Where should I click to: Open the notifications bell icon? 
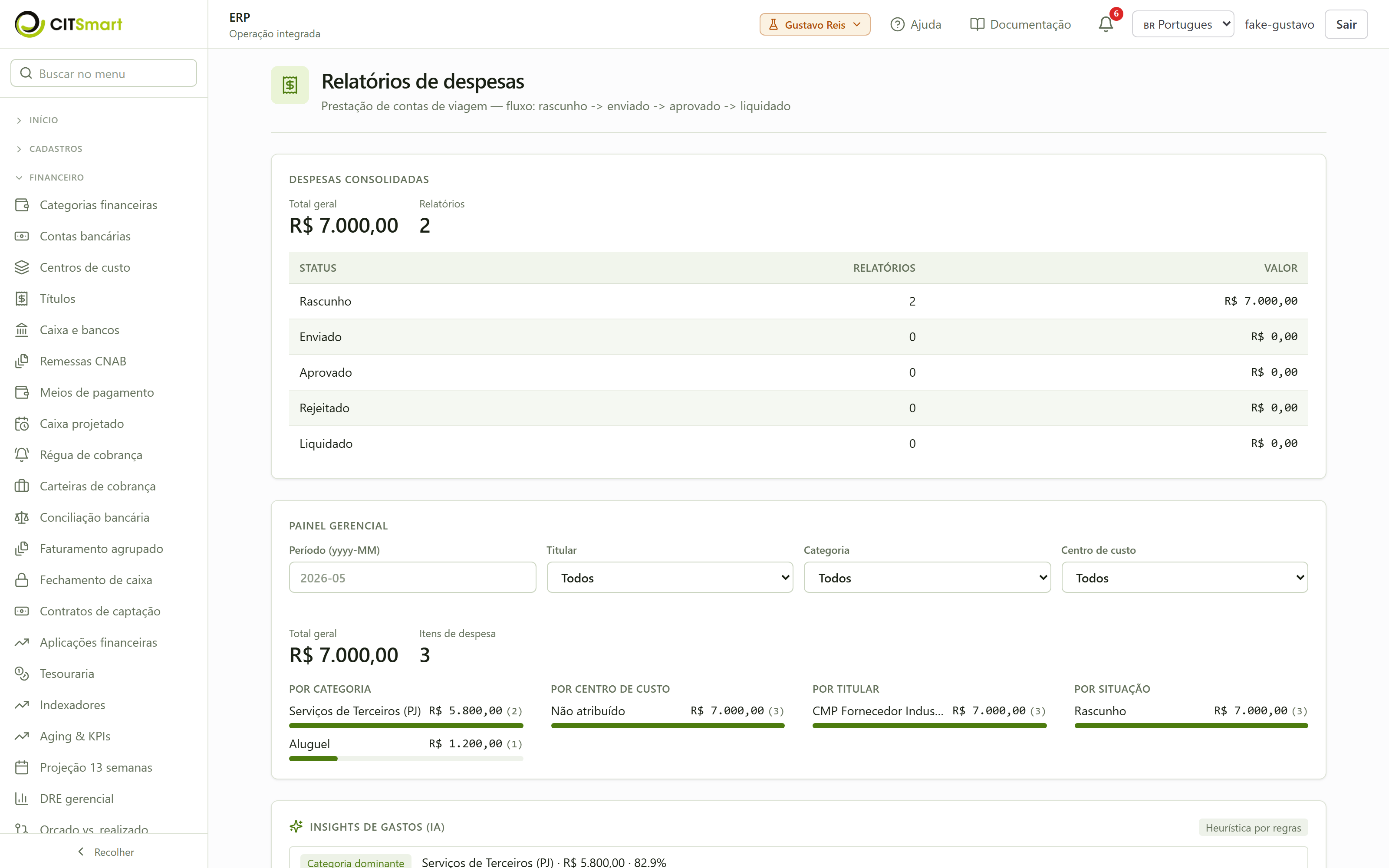(1106, 24)
